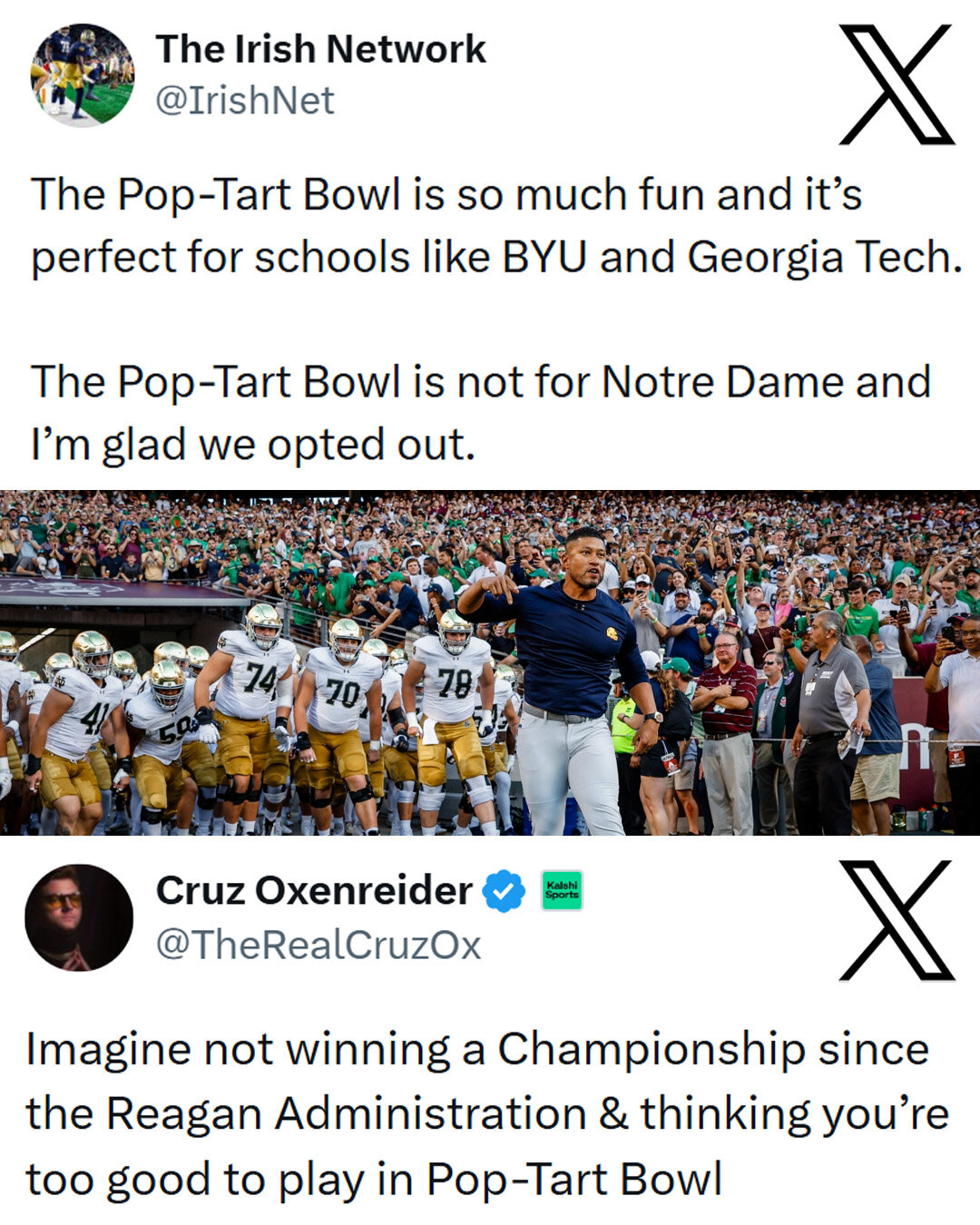Click the tweet text mentioning the Reagan Administration
The width and height of the screenshot is (980, 1225).
(486, 1113)
